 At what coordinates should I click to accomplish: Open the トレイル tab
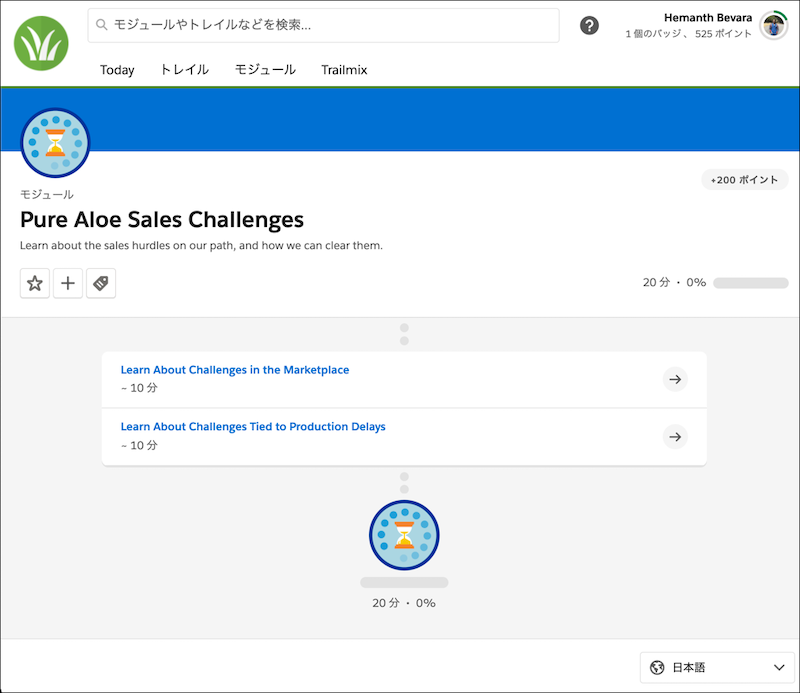(x=185, y=69)
